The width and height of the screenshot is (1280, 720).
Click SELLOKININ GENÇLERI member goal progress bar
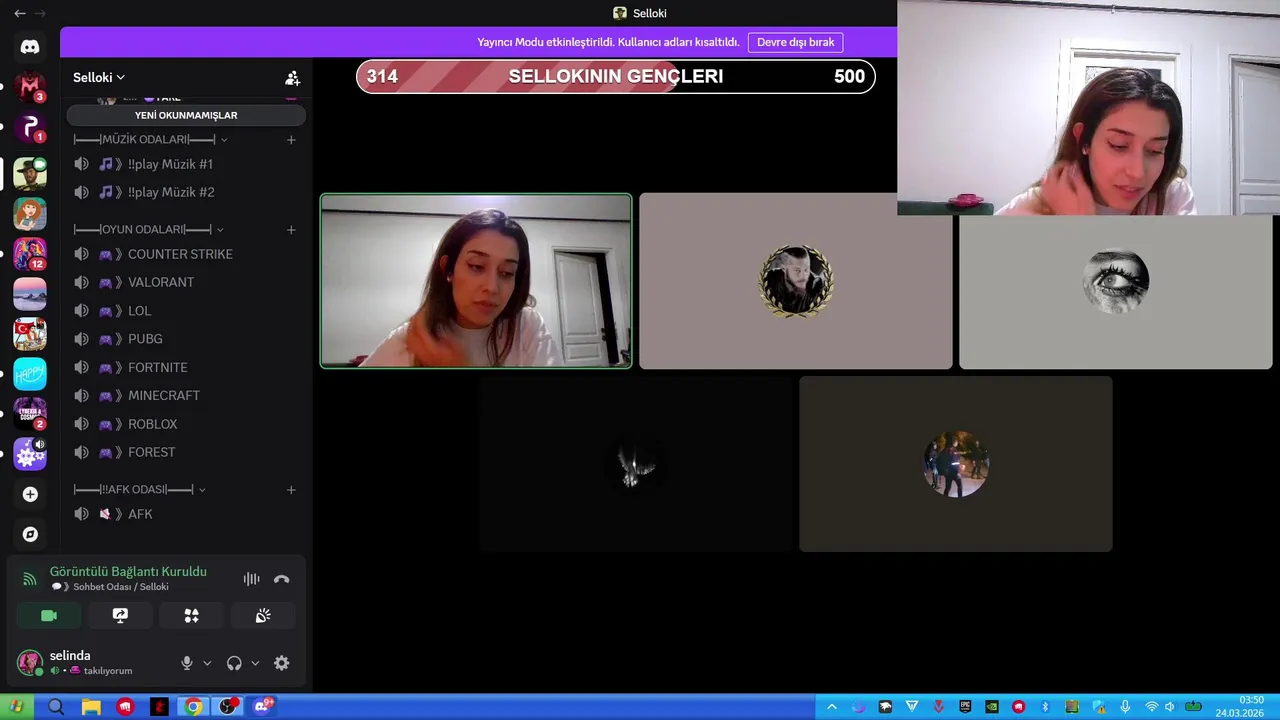[x=616, y=77]
